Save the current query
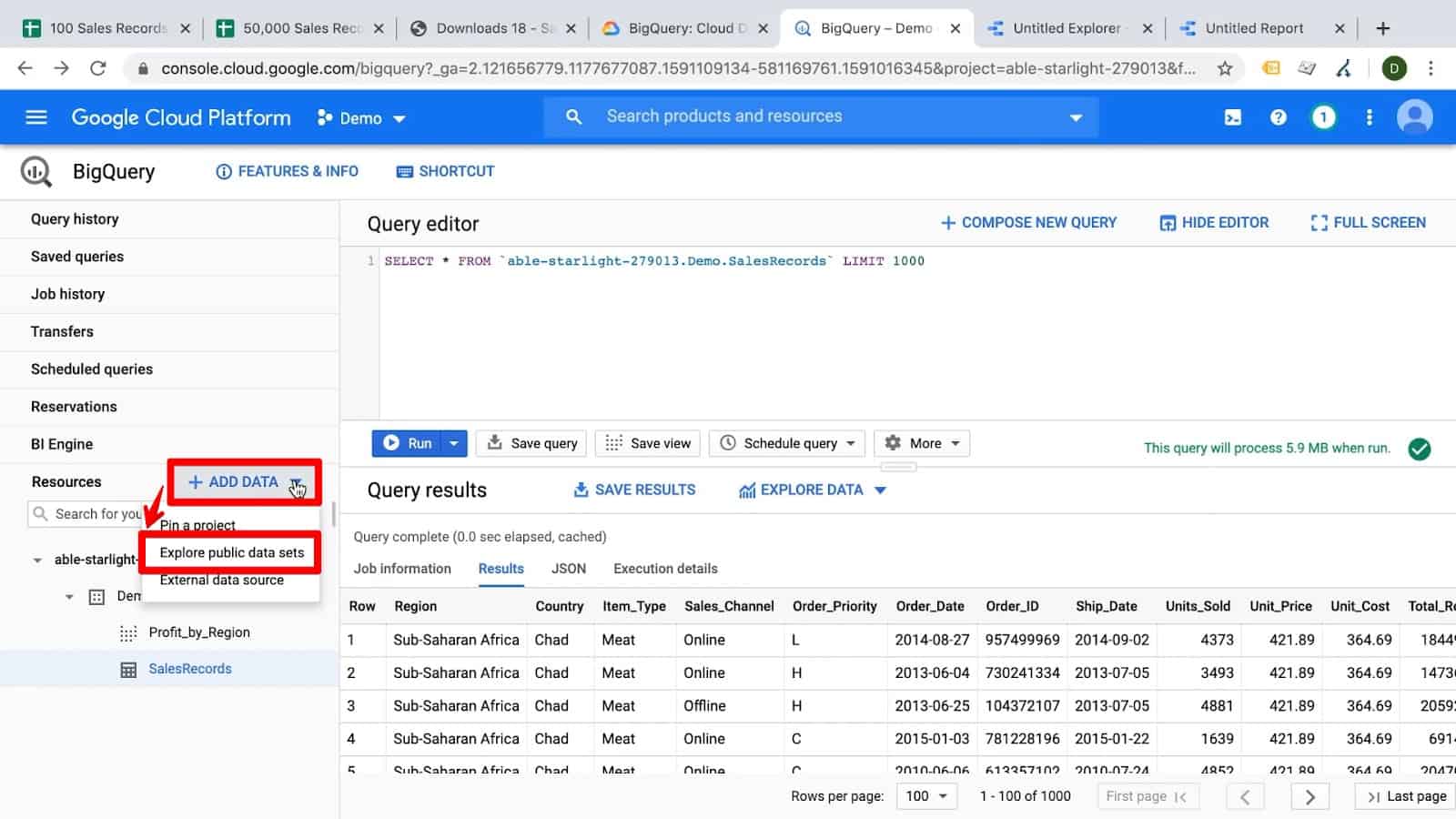The height and width of the screenshot is (819, 1456). coord(531,443)
